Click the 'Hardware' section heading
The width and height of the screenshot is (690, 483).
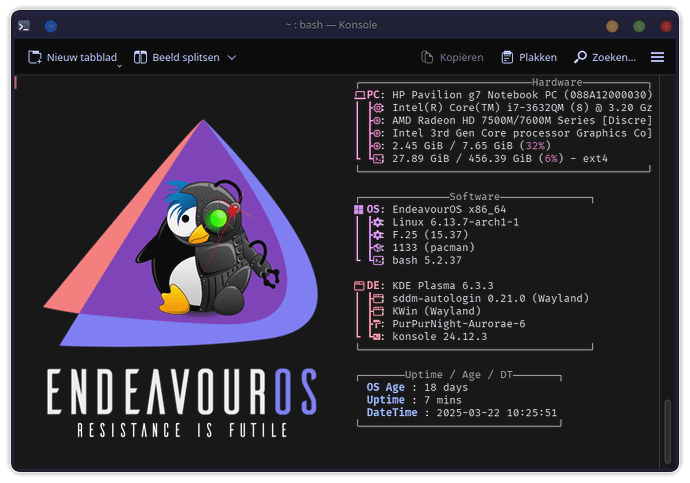click(557, 82)
